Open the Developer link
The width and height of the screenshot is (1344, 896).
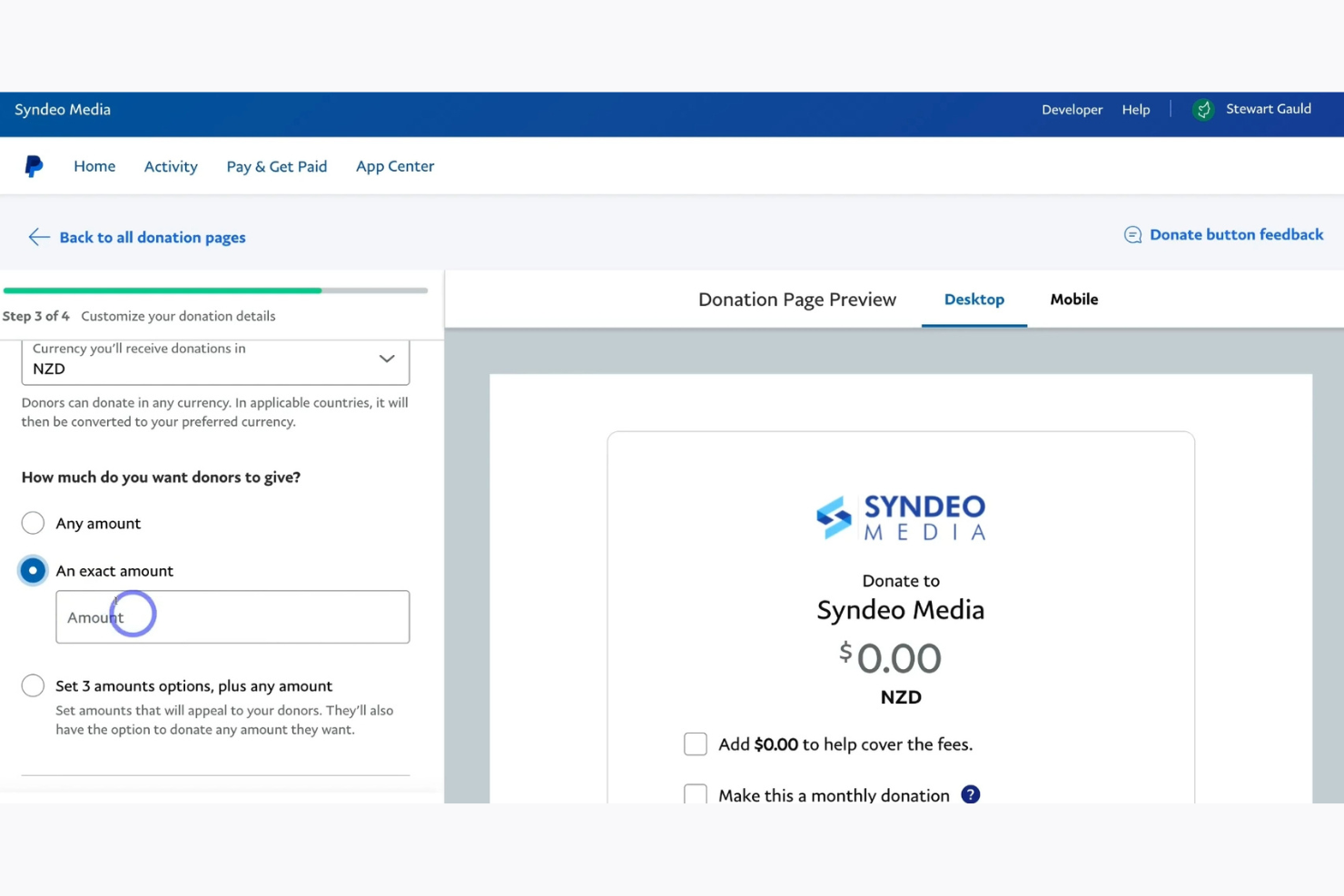pyautogui.click(x=1072, y=110)
